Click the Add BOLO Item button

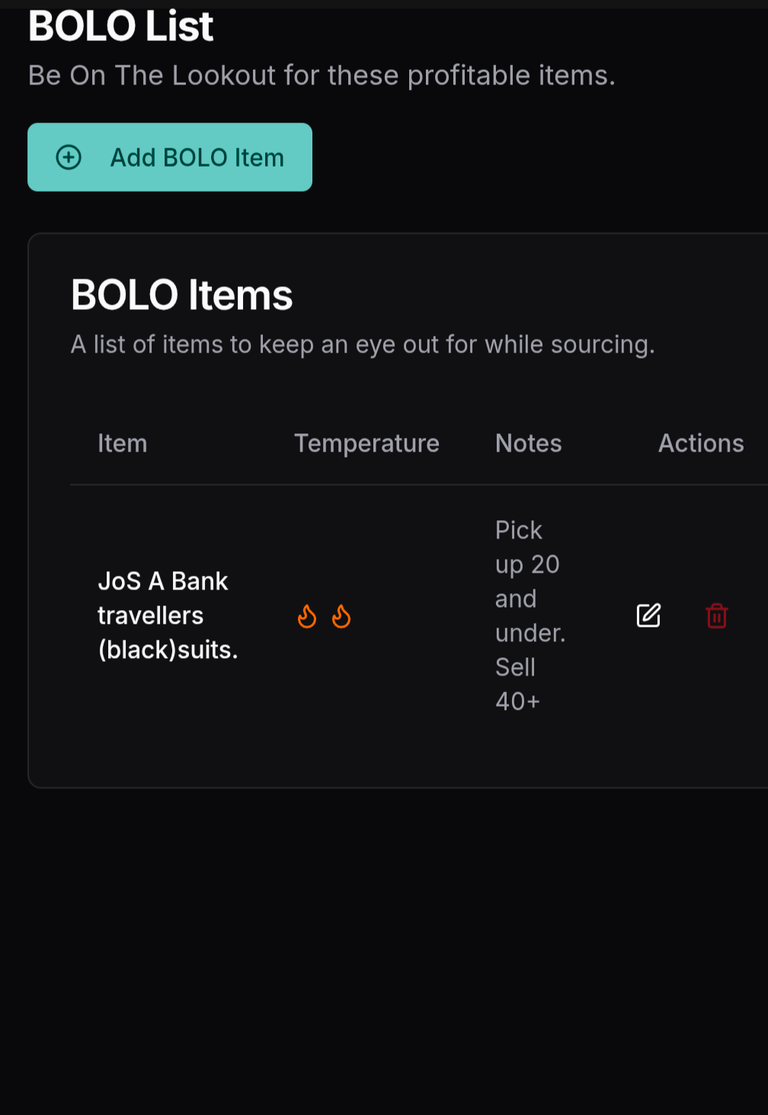tap(169, 157)
